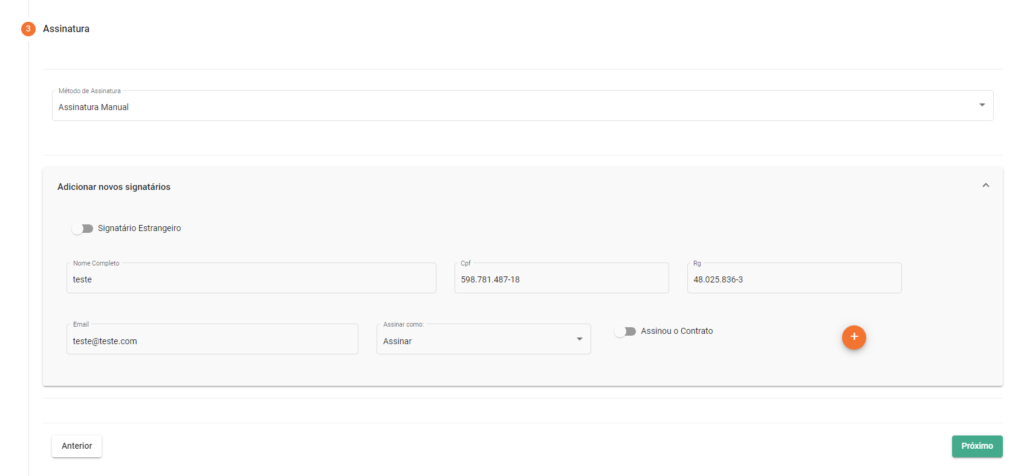Proceed with the green Próximo button
This screenshot has height=476, width=1024.
[976, 446]
